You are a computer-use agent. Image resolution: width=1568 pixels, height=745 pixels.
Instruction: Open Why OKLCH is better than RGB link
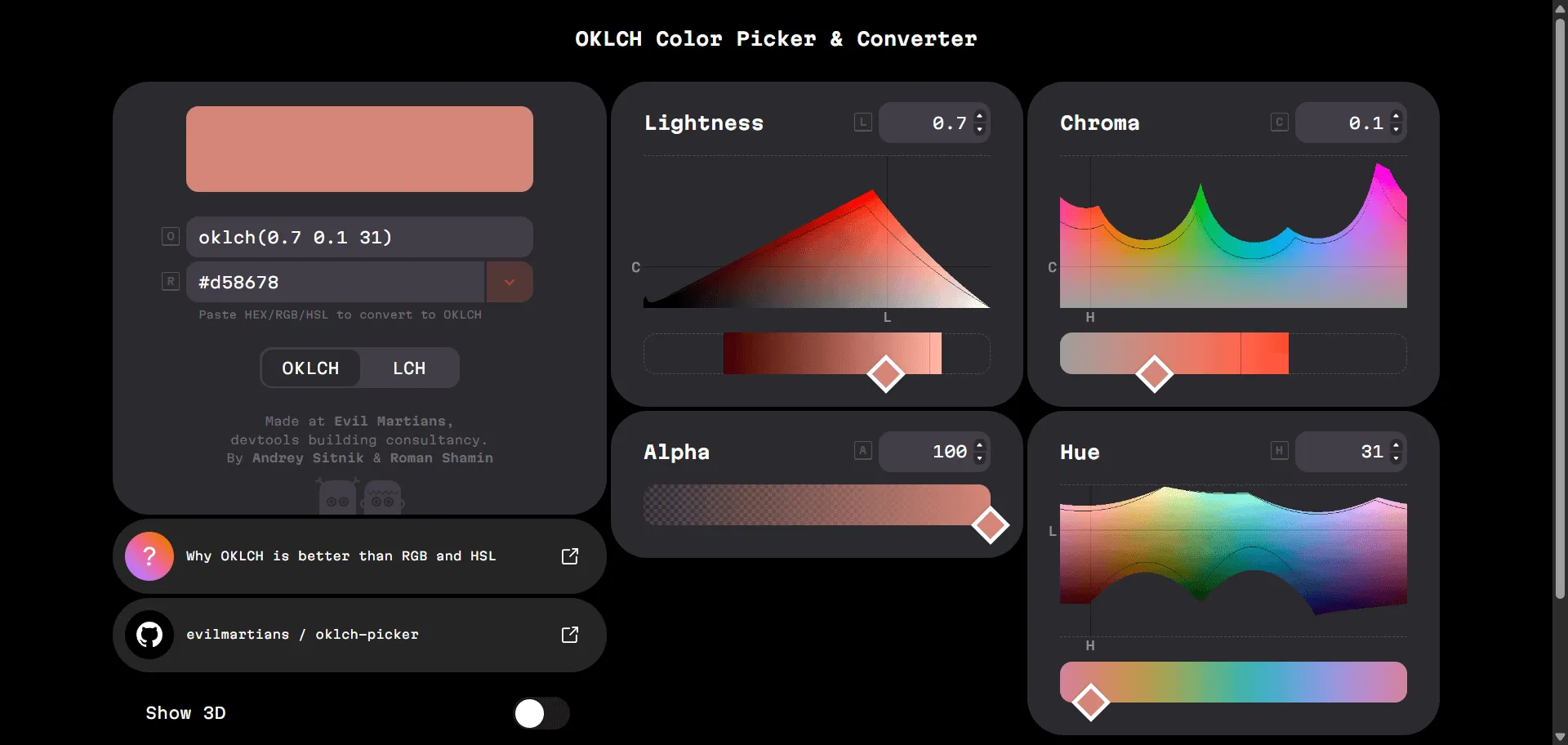click(359, 556)
